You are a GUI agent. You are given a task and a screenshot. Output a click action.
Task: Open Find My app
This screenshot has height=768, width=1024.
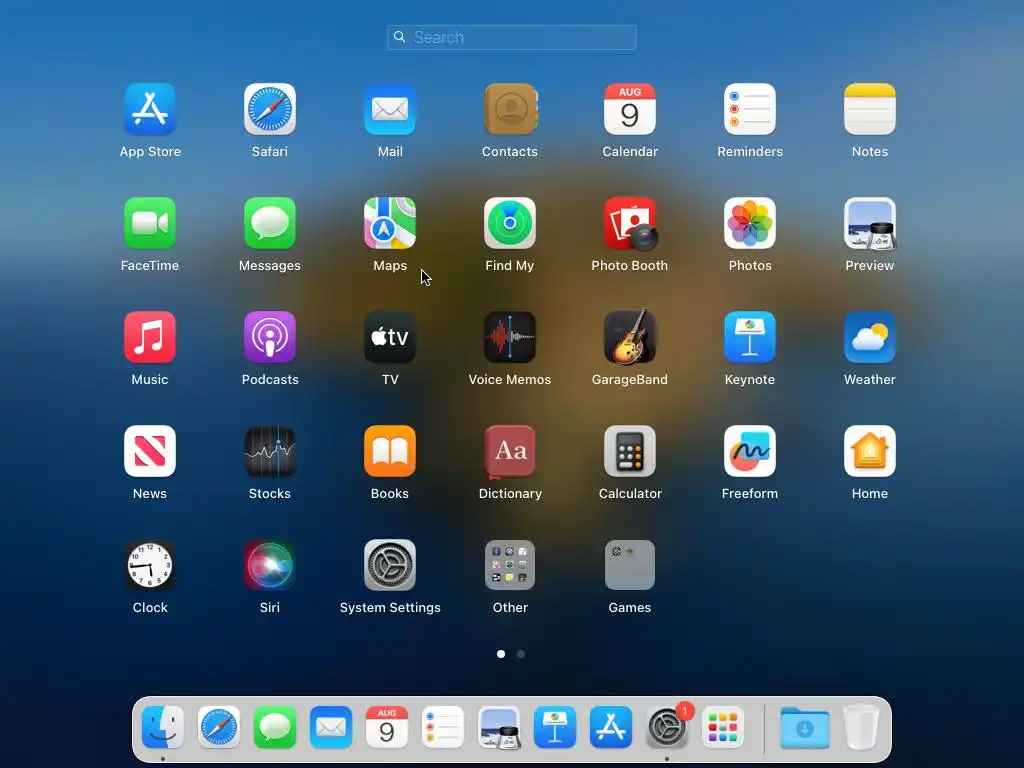coord(510,223)
